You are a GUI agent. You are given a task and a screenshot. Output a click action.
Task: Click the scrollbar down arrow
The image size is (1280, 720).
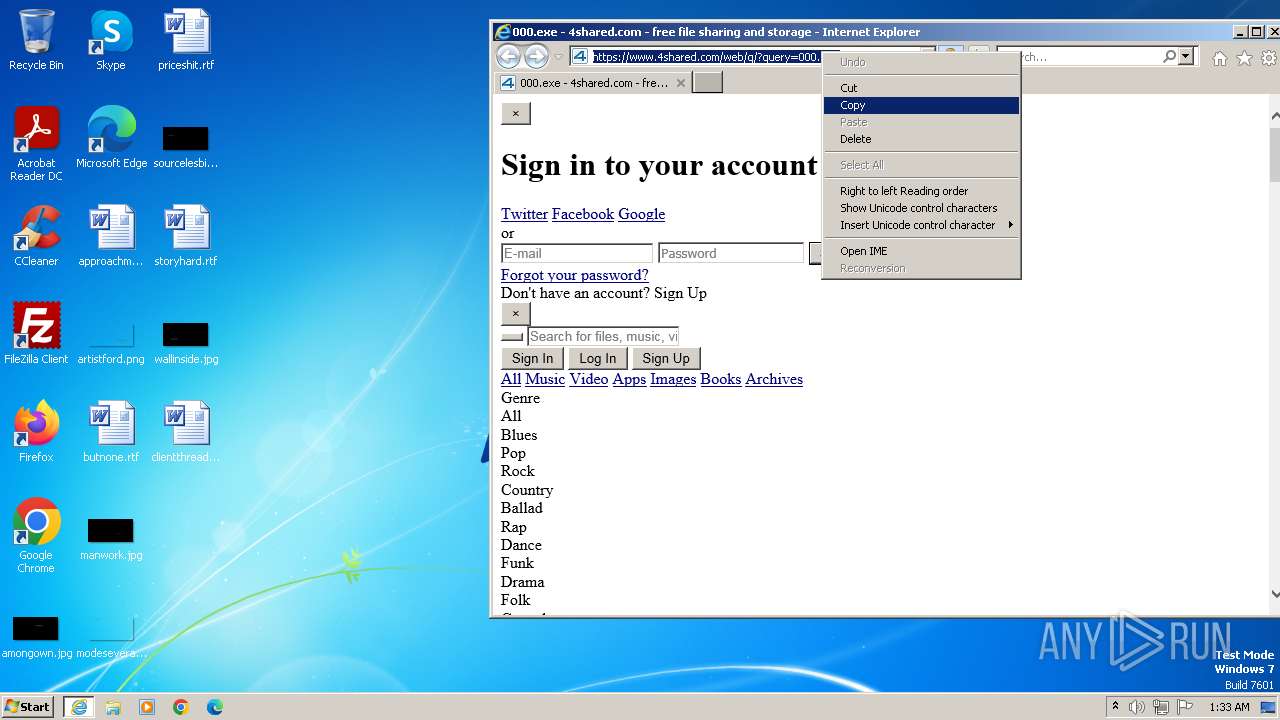(x=1275, y=593)
